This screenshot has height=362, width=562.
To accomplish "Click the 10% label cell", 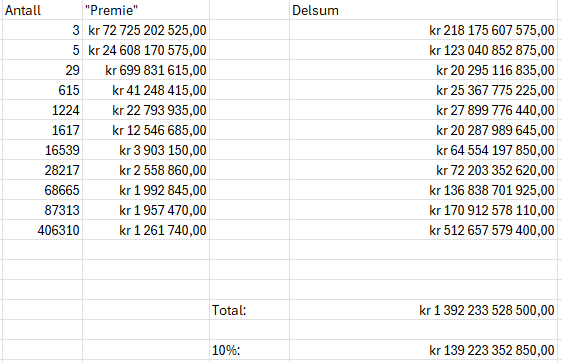I will click(x=249, y=350).
